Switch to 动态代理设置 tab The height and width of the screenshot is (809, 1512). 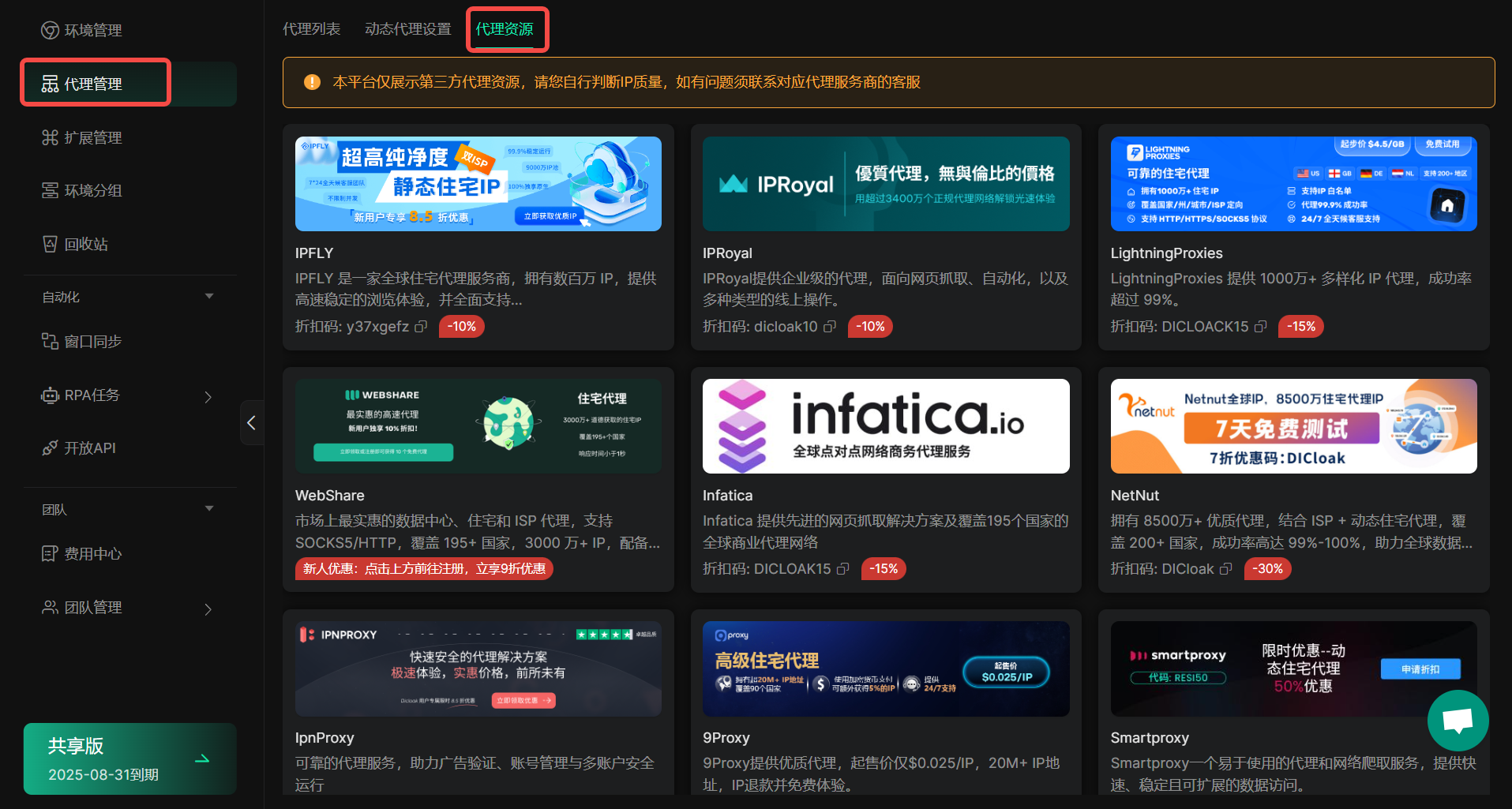click(x=408, y=29)
